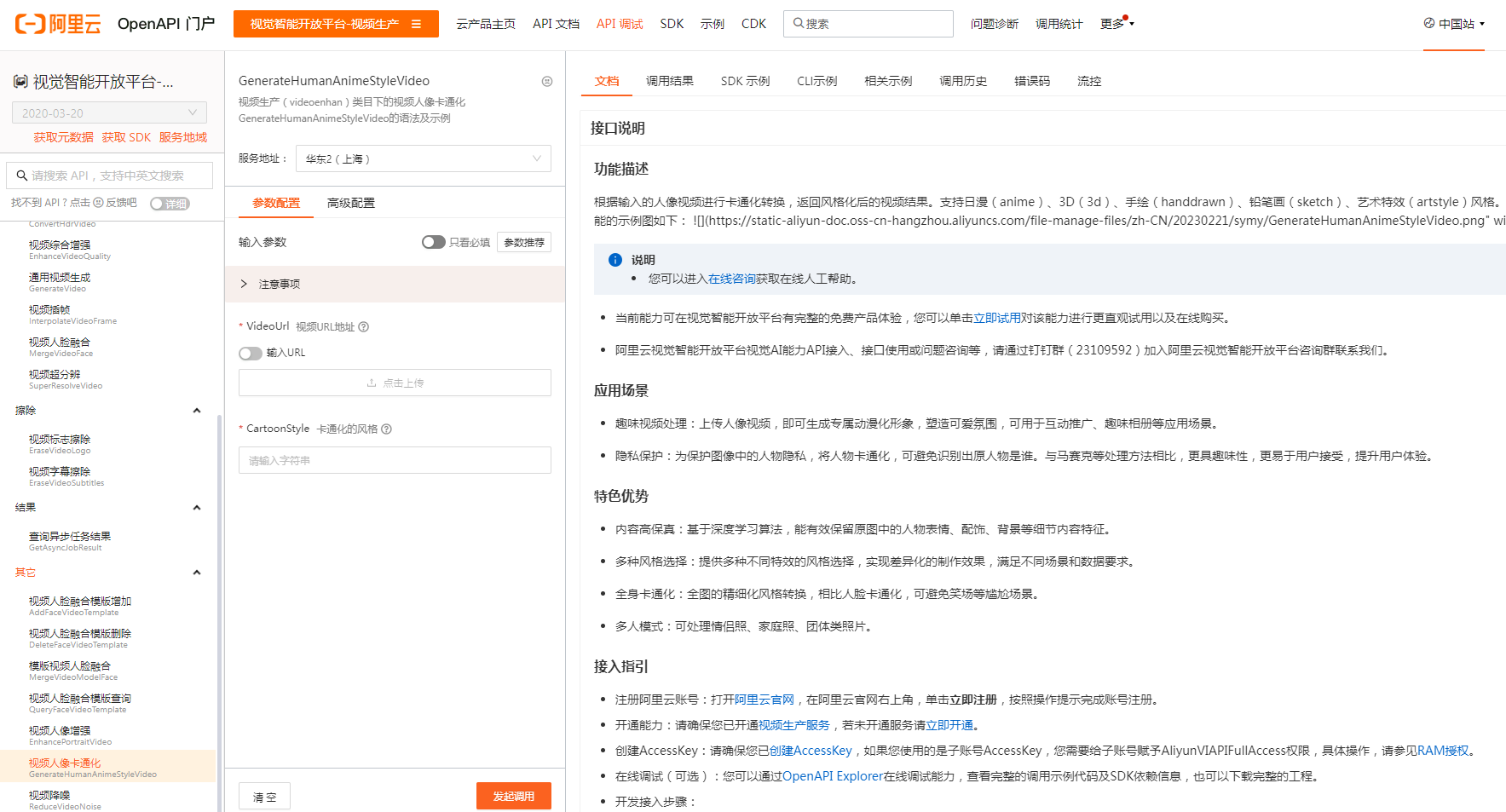This screenshot has width=1506, height=812.
Task: Click the OpenAPI Explorer link
Action: pyautogui.click(x=833, y=776)
